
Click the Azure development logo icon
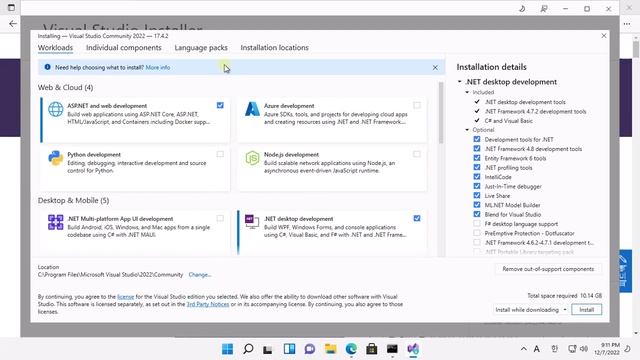[x=252, y=109]
